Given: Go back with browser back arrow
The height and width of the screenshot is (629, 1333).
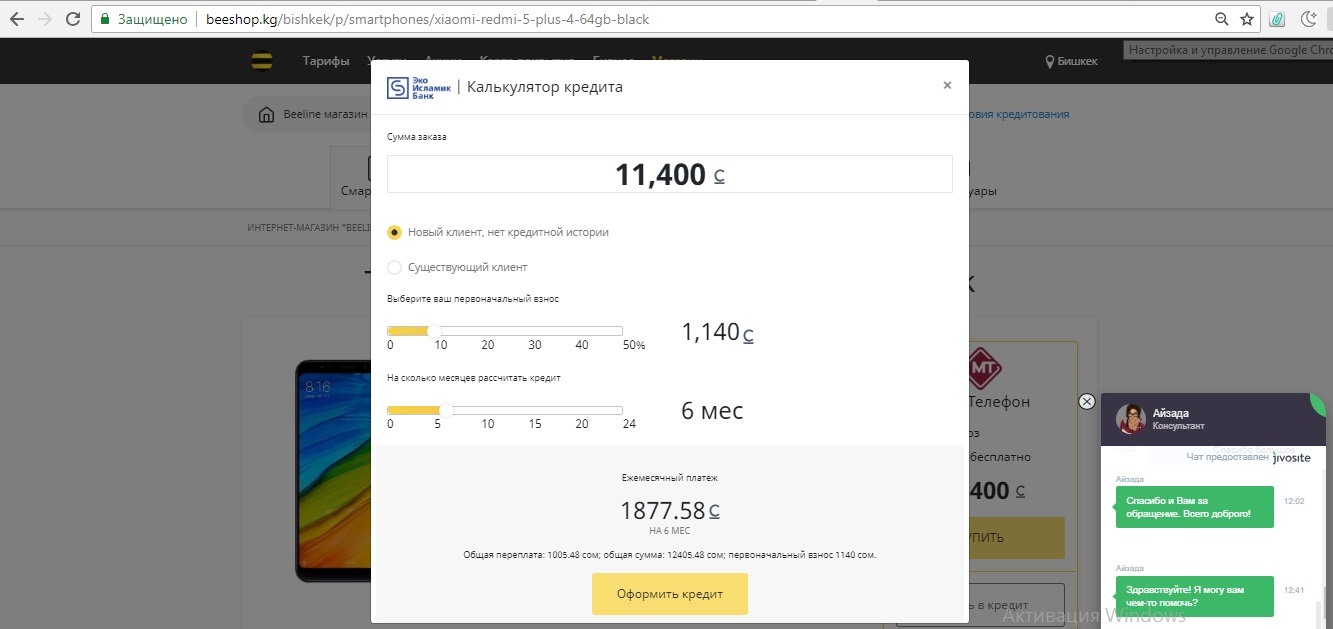Looking at the screenshot, I should click(17, 19).
